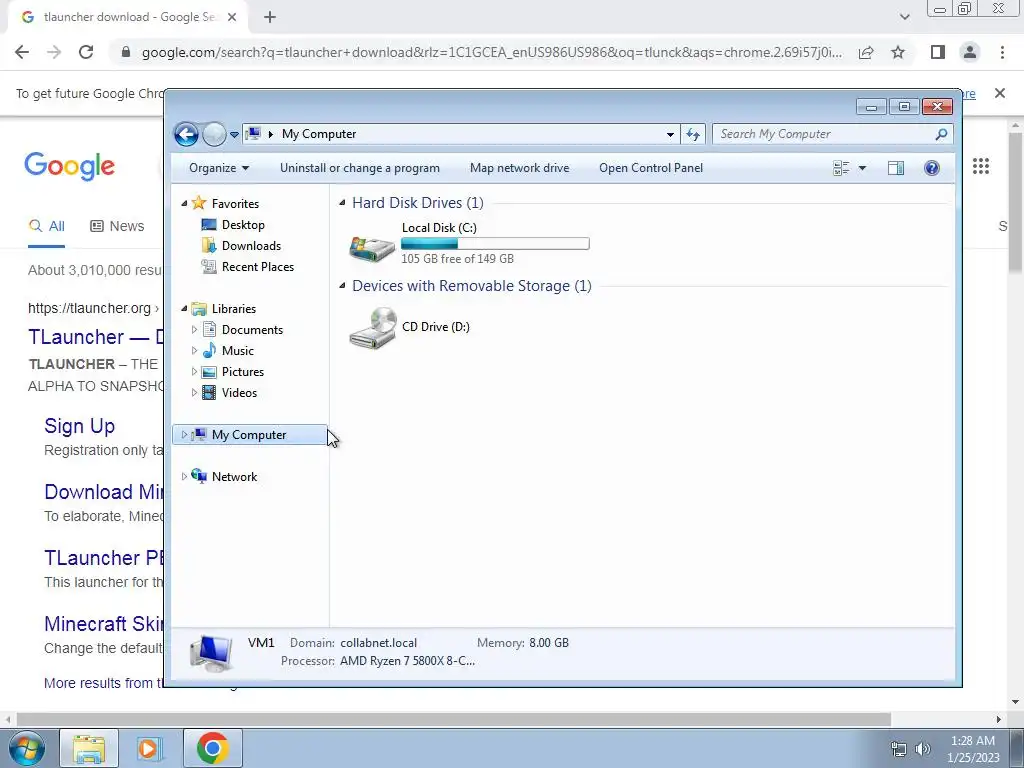
Task: Open Downloads in Favorites
Action: (251, 246)
